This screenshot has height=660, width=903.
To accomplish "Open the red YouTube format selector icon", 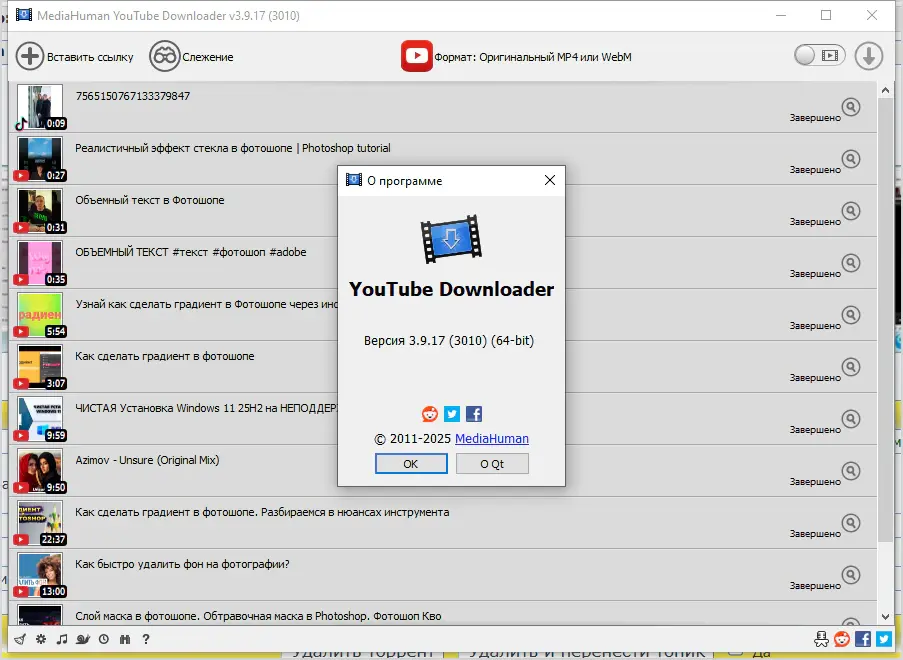I will [x=416, y=56].
